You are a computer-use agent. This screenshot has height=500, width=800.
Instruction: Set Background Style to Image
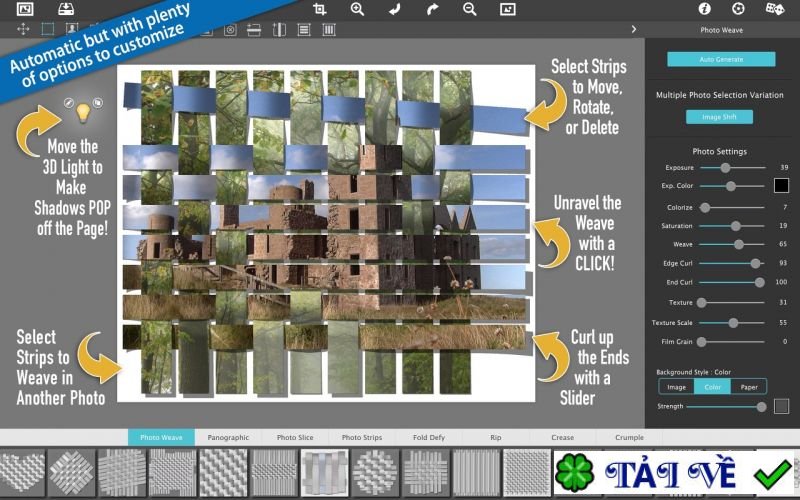[x=677, y=387]
